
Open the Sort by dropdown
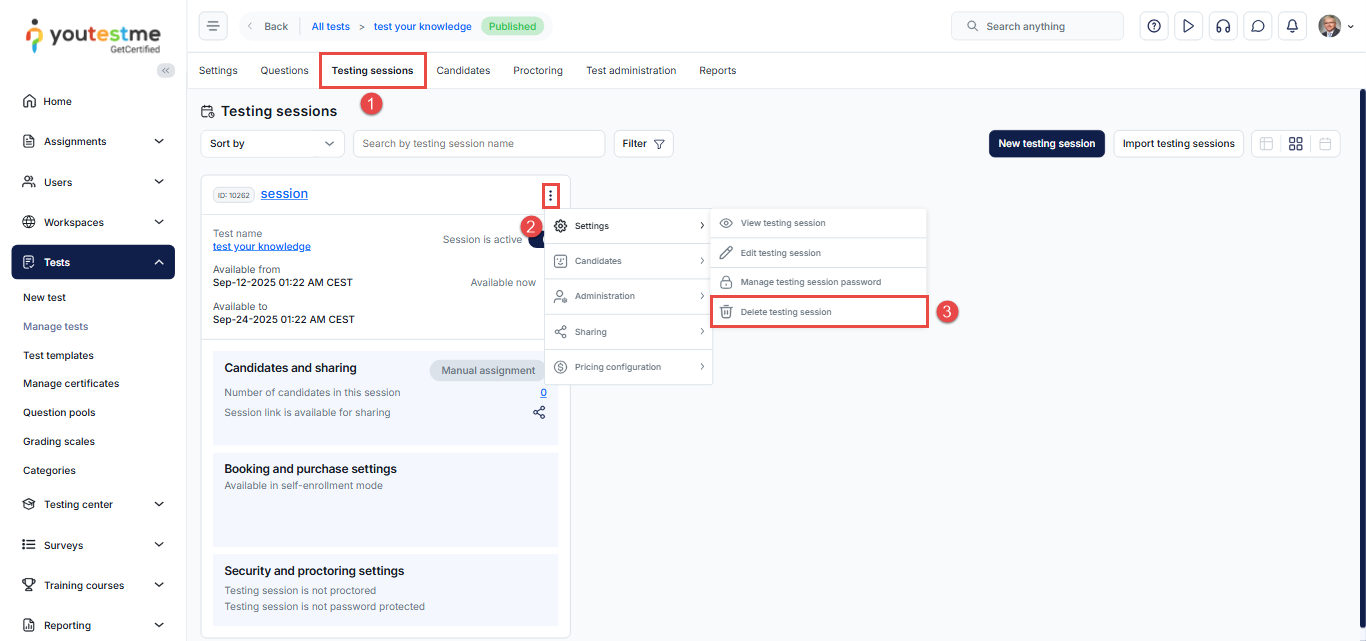click(272, 144)
